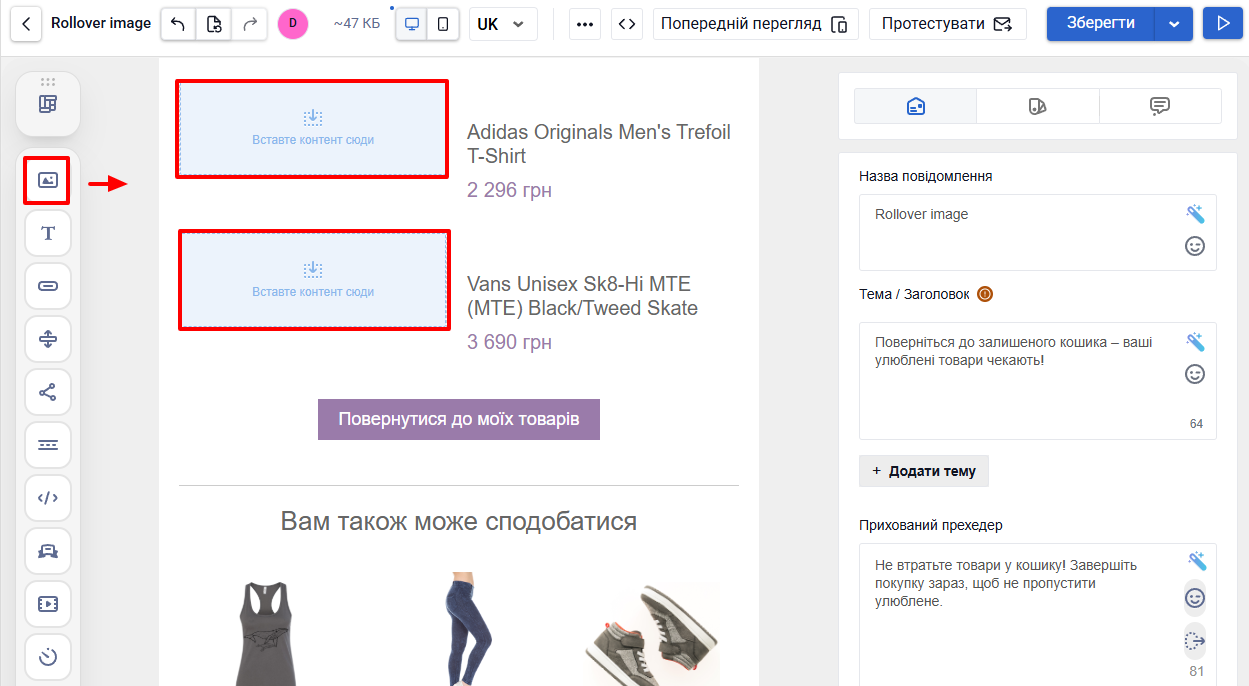Open the structures and modules panel icon
The width and height of the screenshot is (1249, 686).
pos(48,104)
